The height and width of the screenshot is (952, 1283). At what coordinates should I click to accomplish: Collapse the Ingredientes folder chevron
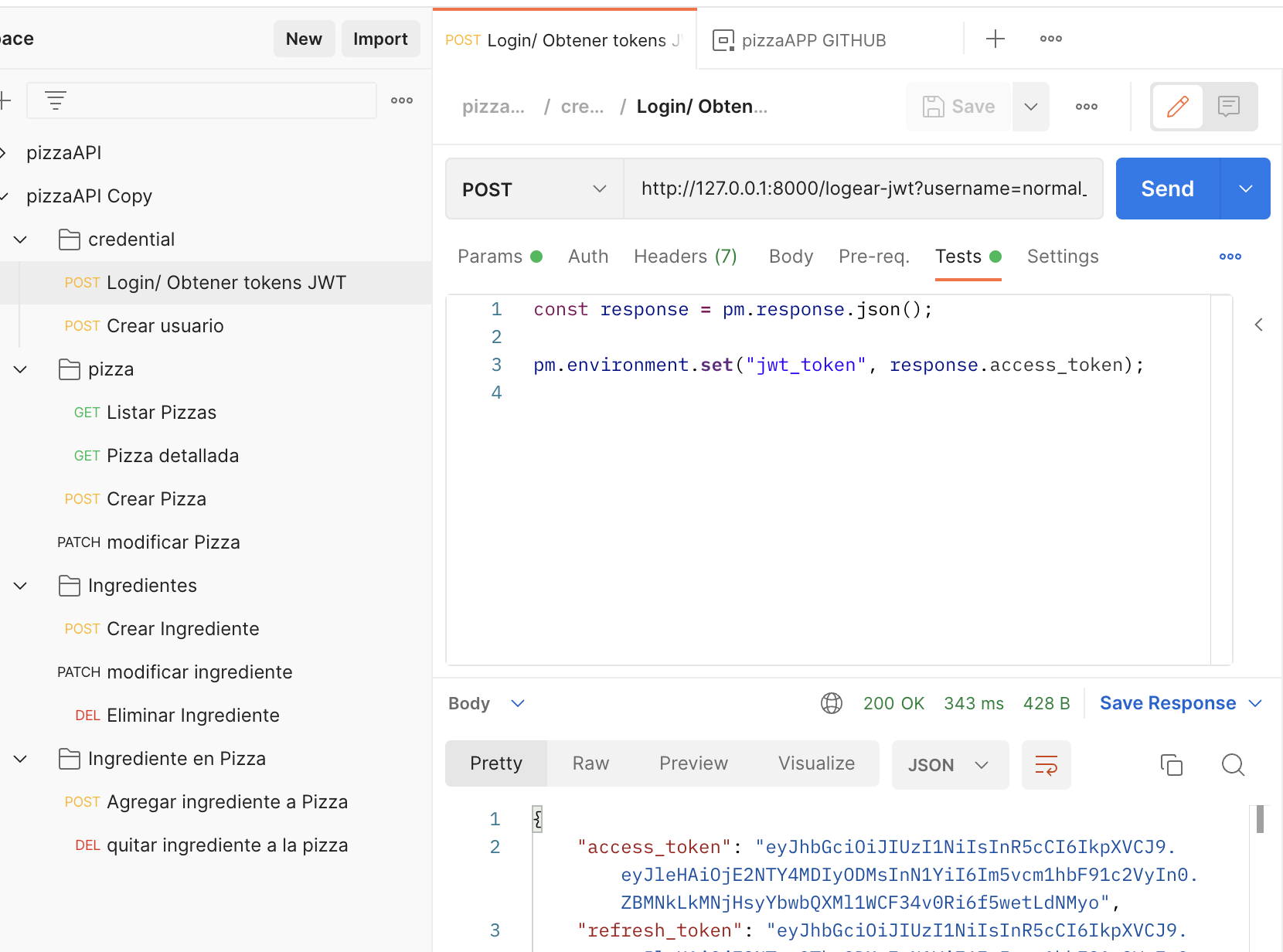point(21,586)
